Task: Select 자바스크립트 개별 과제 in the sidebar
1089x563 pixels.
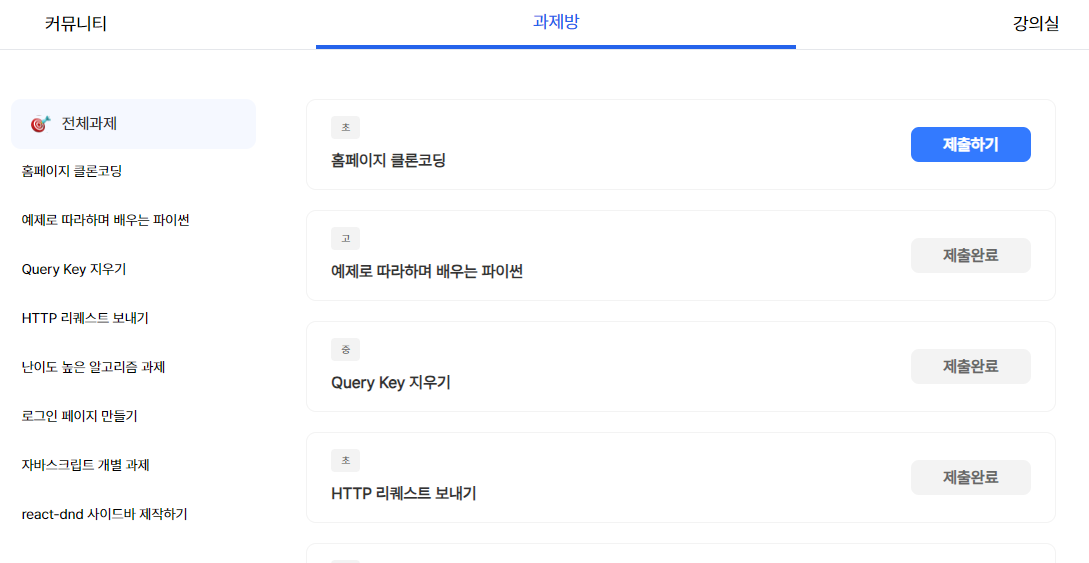Action: point(85,465)
